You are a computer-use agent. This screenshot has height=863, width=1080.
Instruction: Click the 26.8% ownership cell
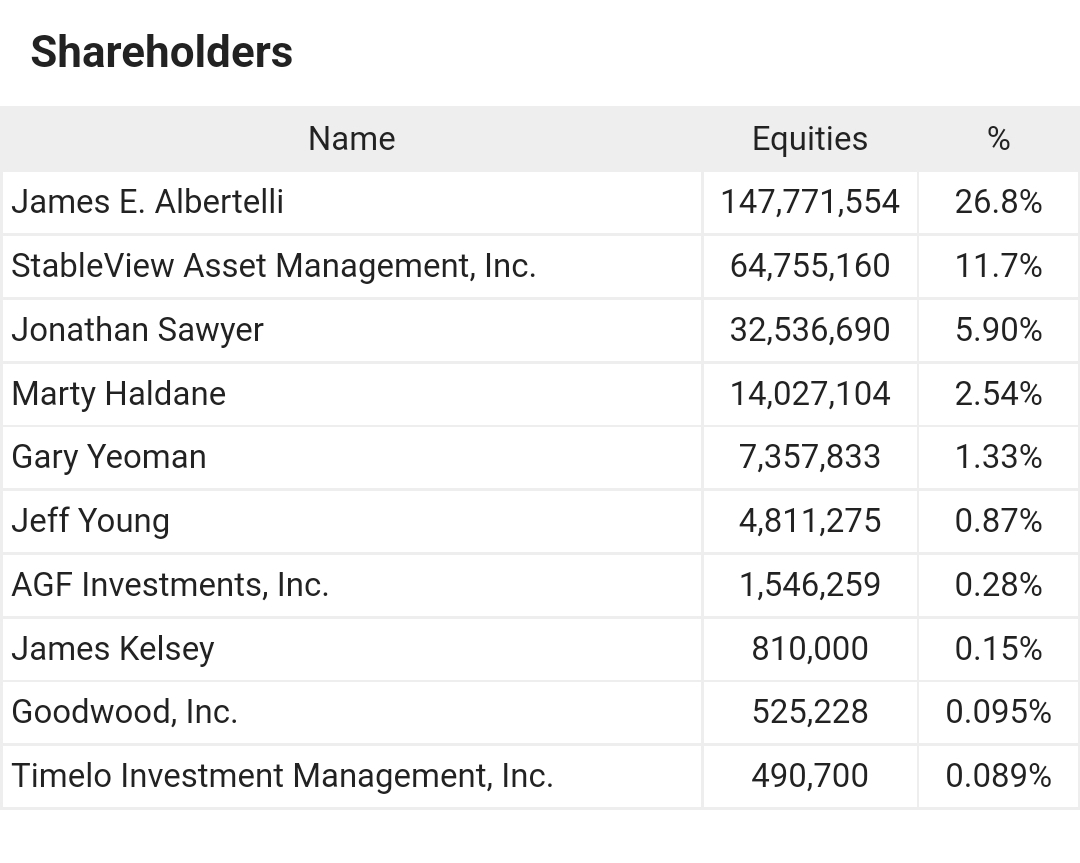[998, 202]
